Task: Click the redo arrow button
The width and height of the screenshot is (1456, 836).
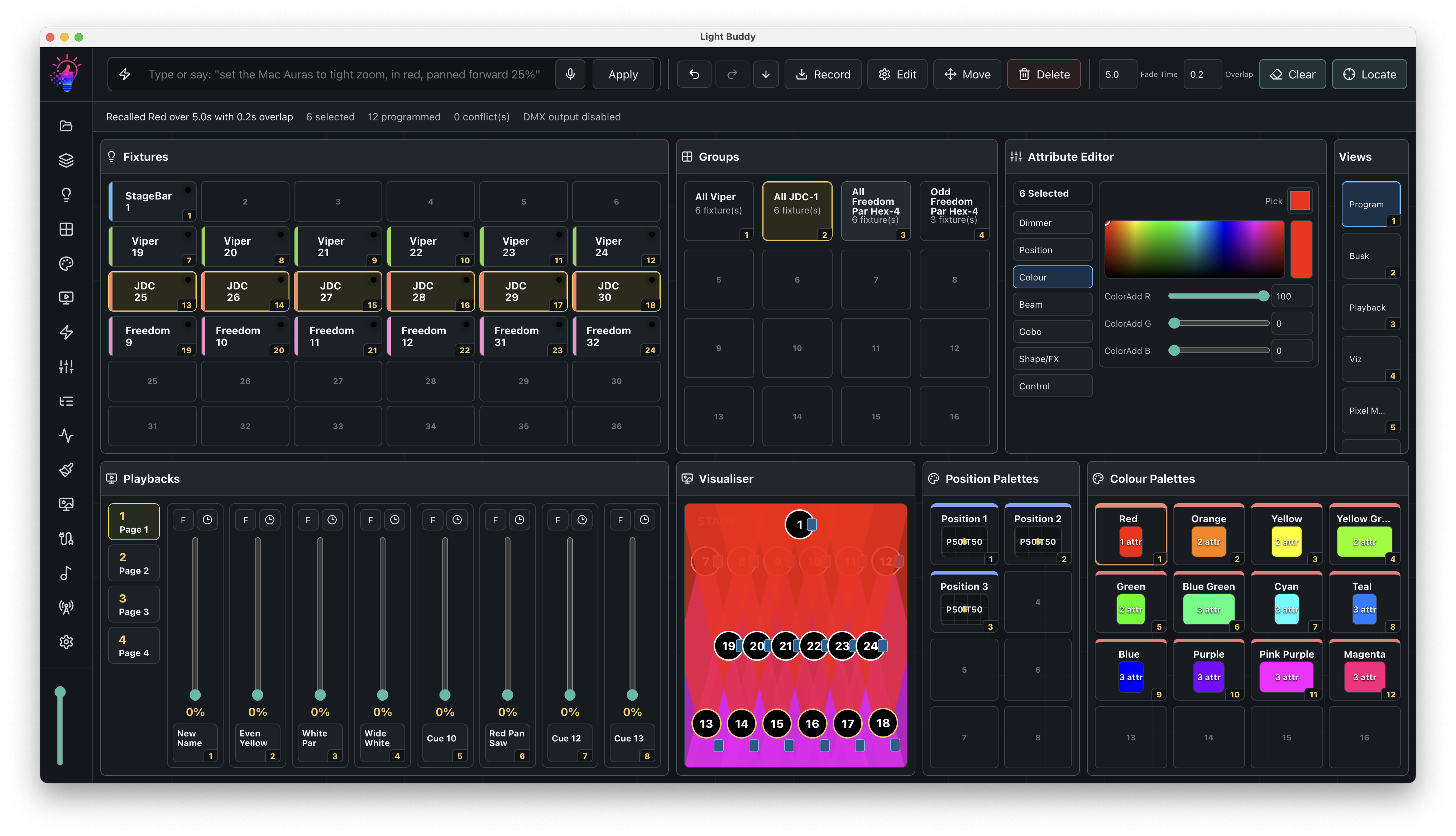Action: (732, 74)
